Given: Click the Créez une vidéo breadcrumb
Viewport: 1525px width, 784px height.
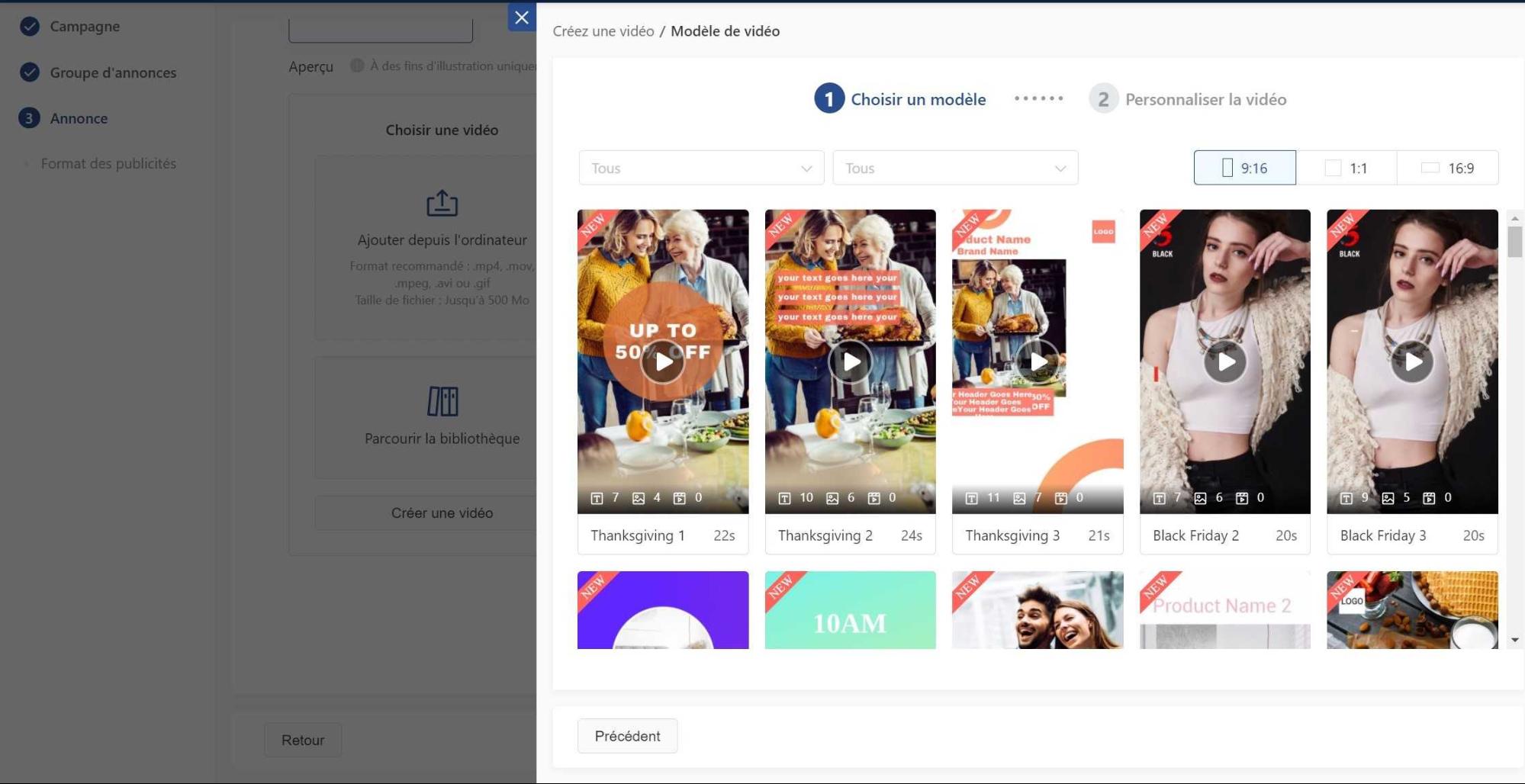Looking at the screenshot, I should [x=603, y=31].
